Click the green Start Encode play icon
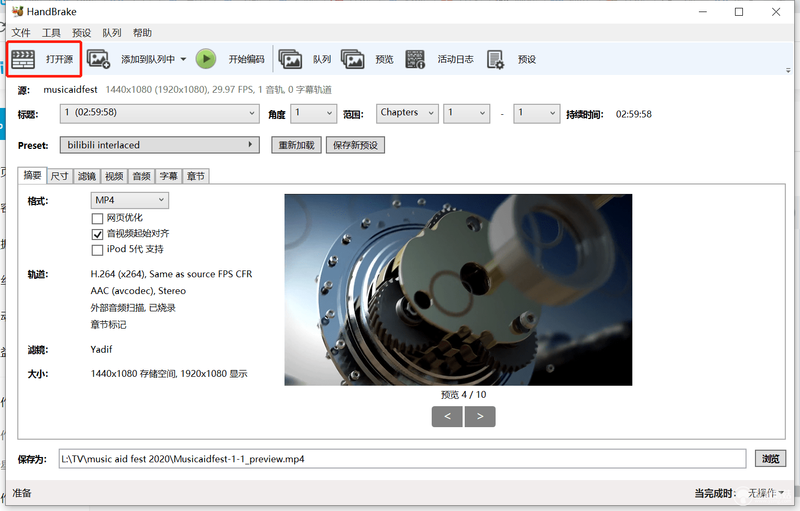 pyautogui.click(x=206, y=59)
